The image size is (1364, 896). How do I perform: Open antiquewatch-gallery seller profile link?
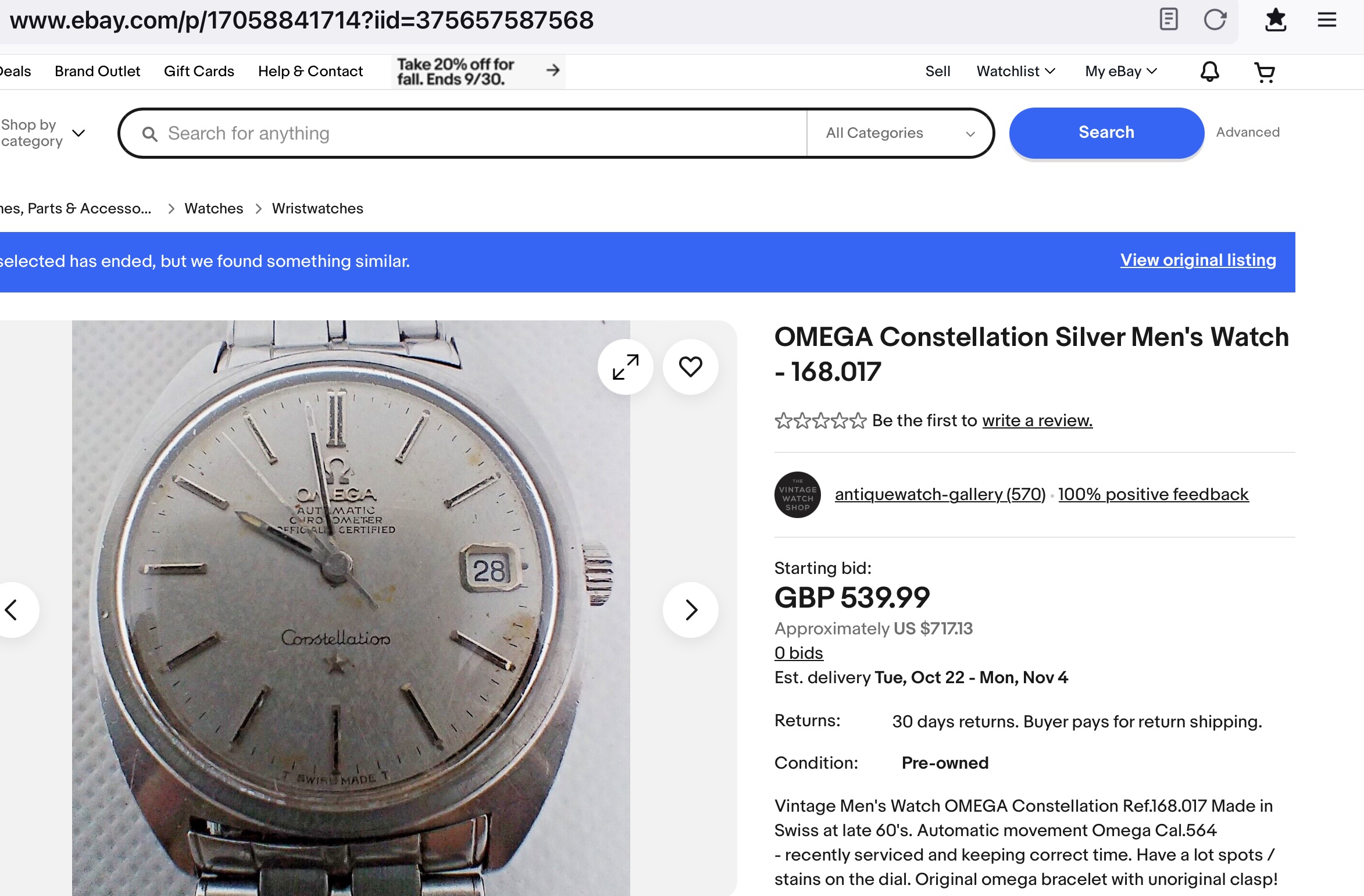pos(940,494)
